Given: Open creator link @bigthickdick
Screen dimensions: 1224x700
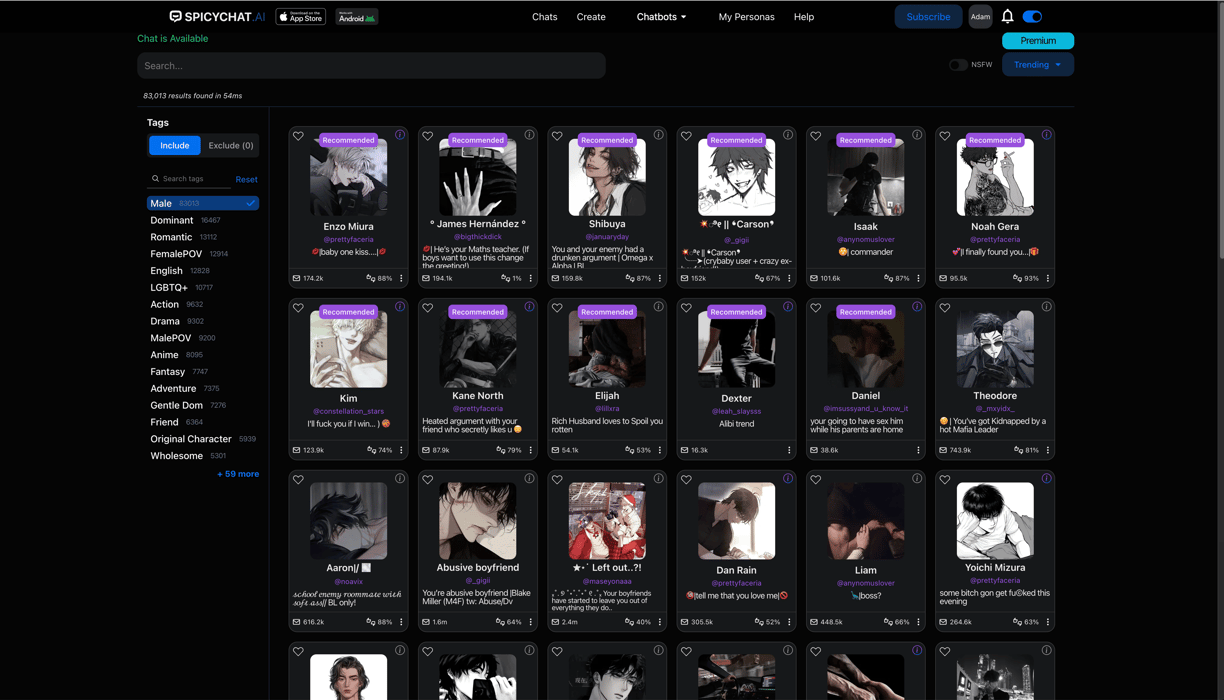Looking at the screenshot, I should click(x=478, y=237).
